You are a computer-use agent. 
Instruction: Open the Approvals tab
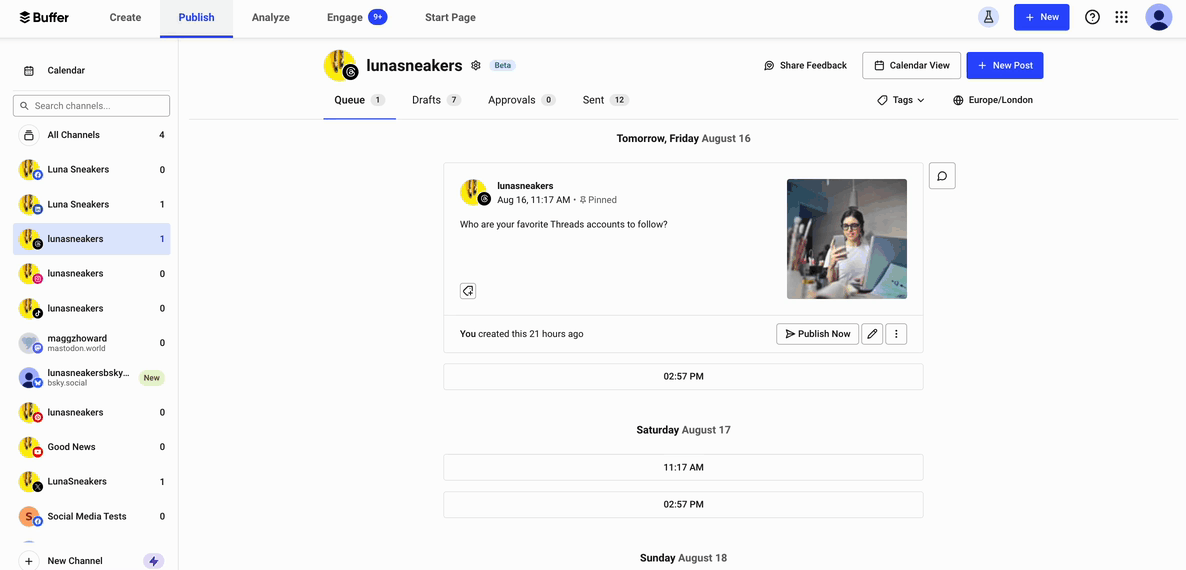pyautogui.click(x=522, y=100)
